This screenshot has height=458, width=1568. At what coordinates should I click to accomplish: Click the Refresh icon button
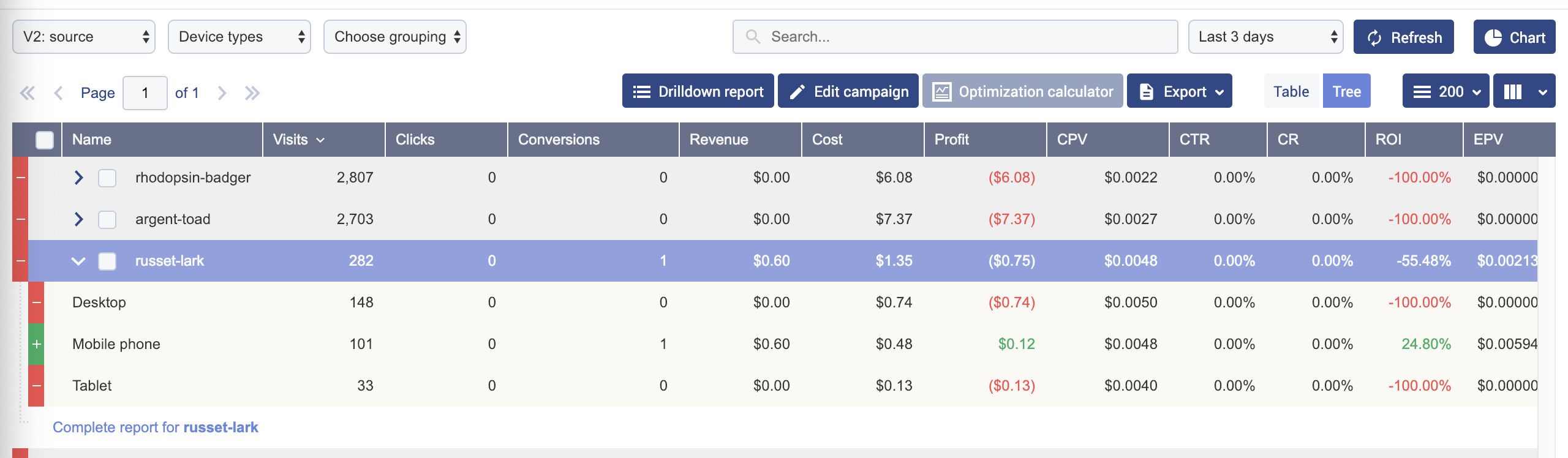[1403, 37]
